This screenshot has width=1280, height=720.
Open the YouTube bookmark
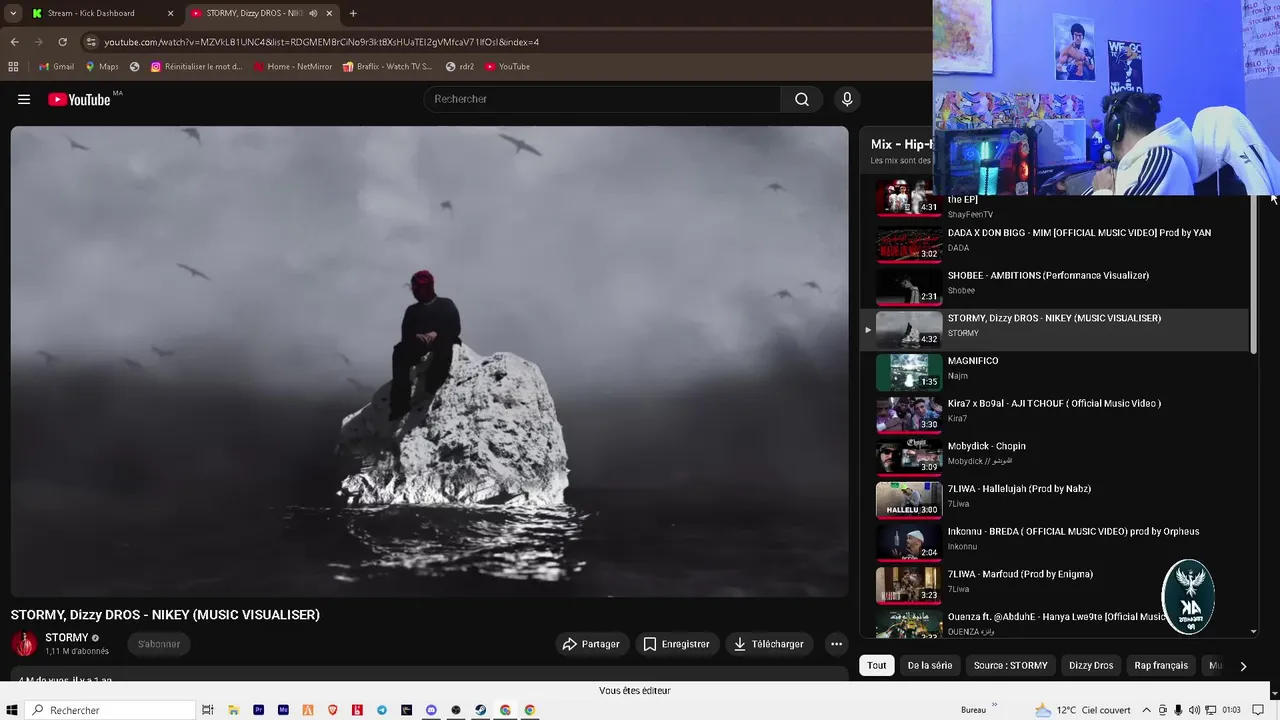(507, 67)
